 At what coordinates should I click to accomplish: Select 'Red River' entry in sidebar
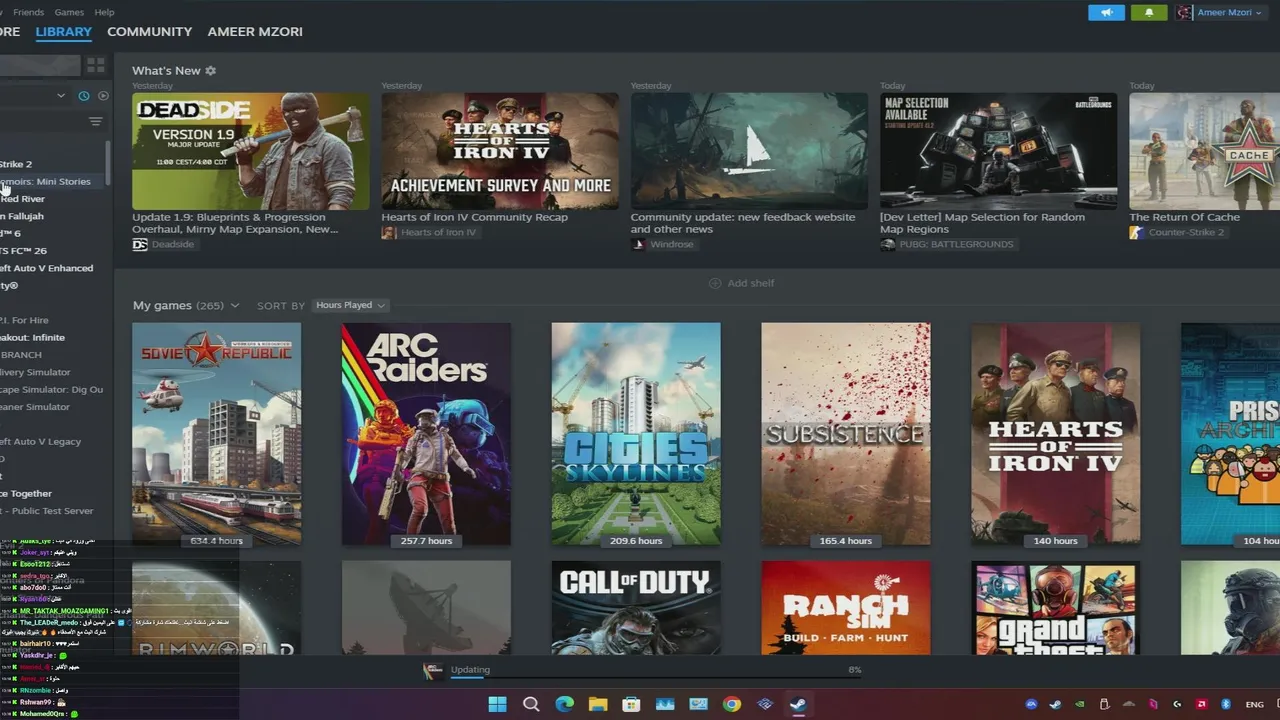53,199
